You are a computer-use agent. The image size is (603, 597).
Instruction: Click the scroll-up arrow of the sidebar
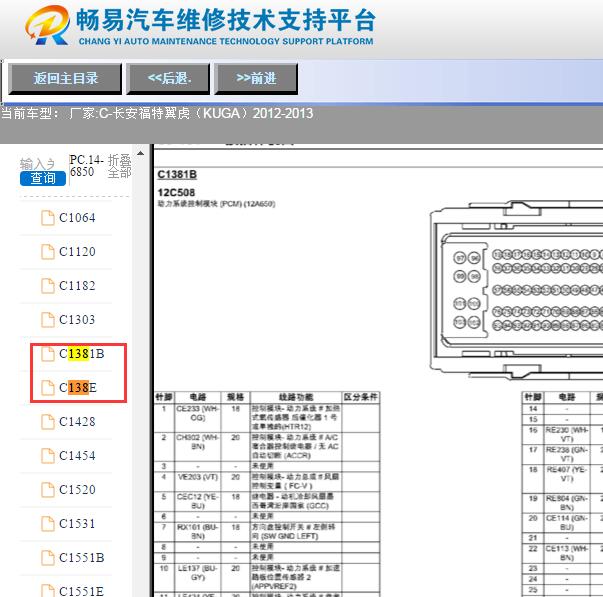click(x=140, y=153)
